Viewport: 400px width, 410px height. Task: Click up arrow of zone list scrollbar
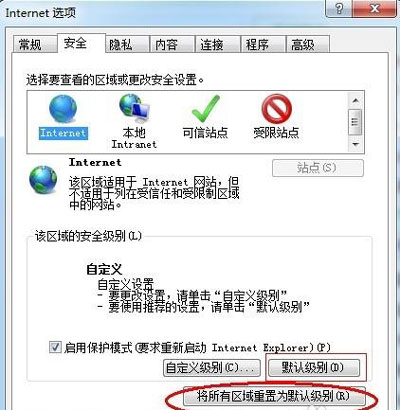pyautogui.click(x=355, y=100)
